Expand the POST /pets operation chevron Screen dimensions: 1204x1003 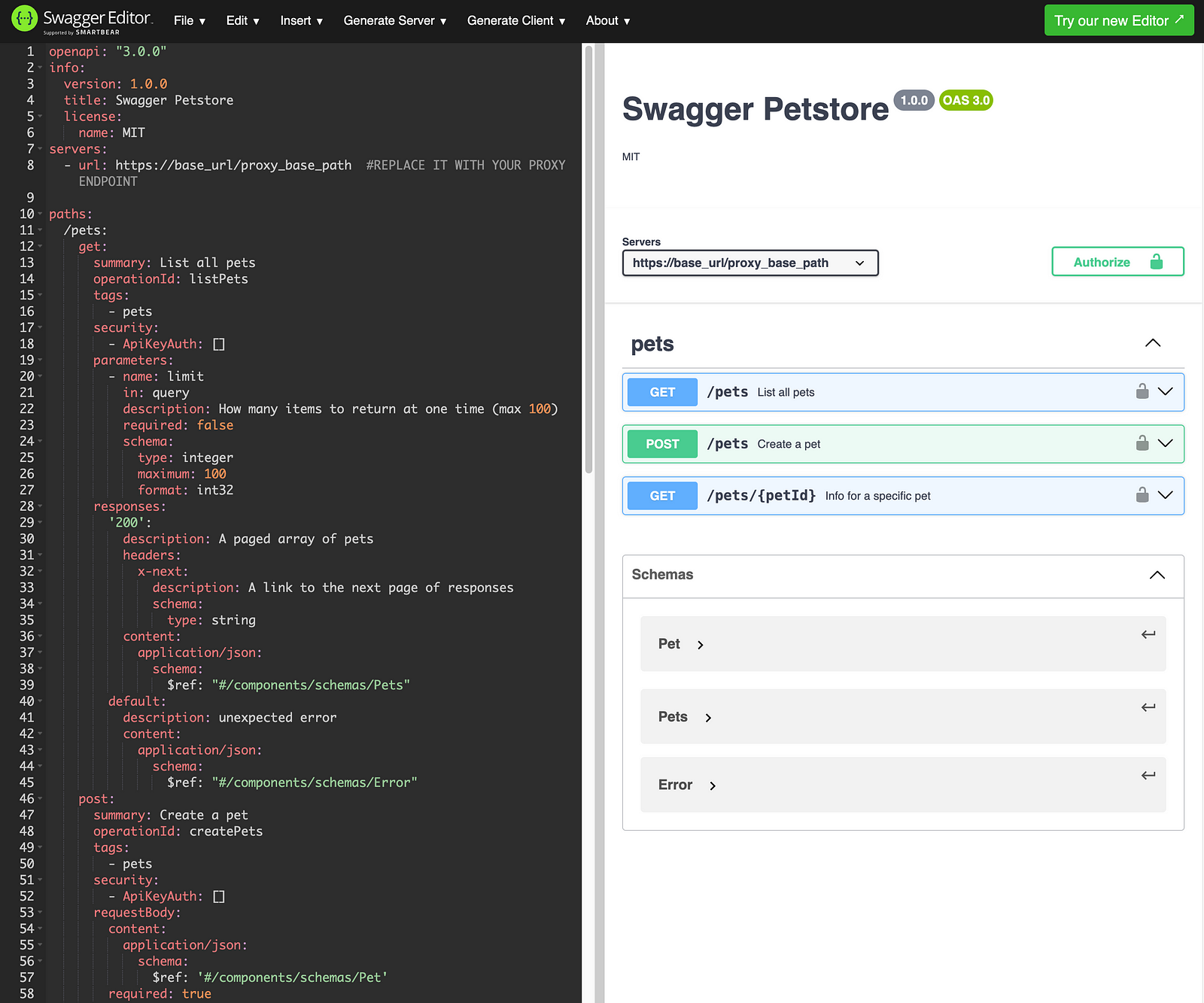click(1166, 443)
